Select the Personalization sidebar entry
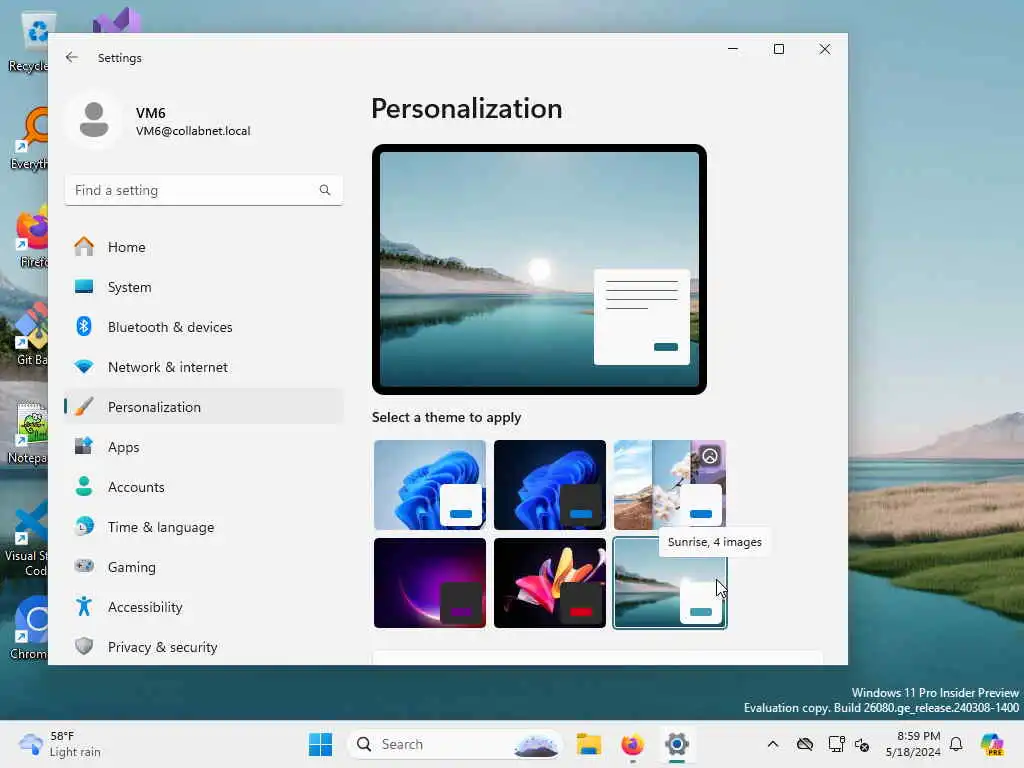The width and height of the screenshot is (1024, 768). (204, 407)
